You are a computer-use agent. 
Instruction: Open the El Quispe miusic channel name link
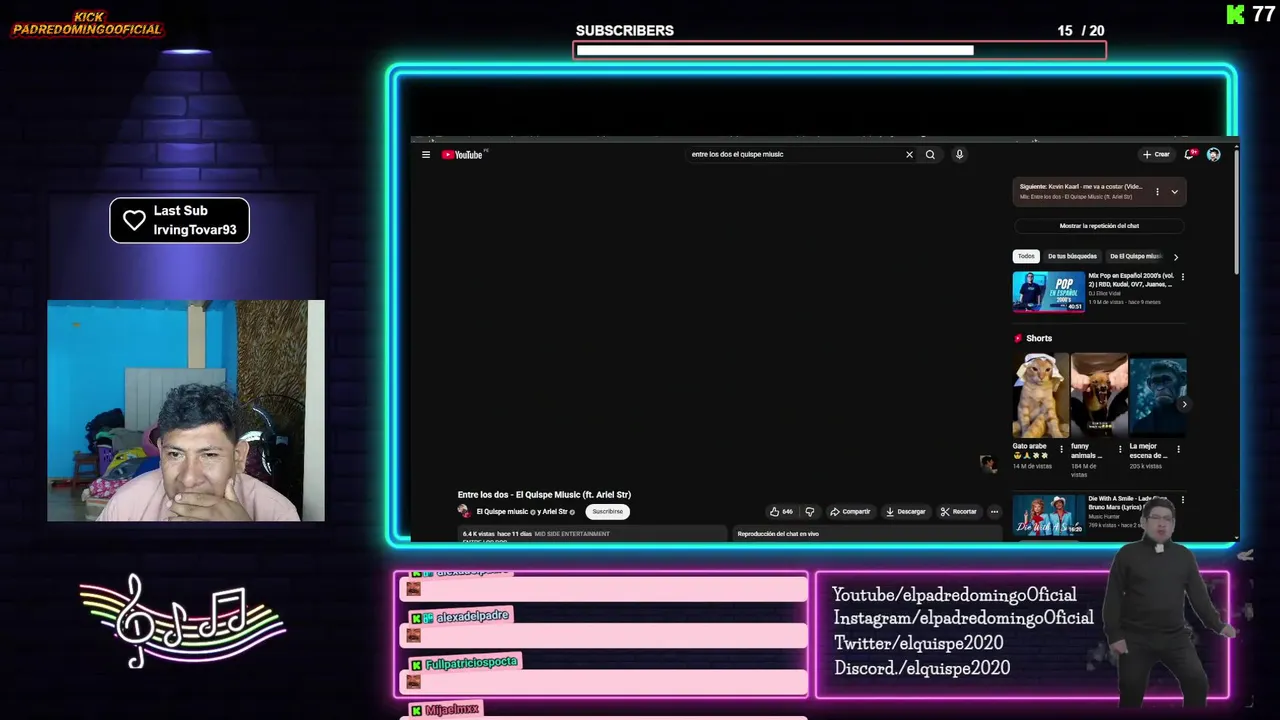(x=502, y=511)
